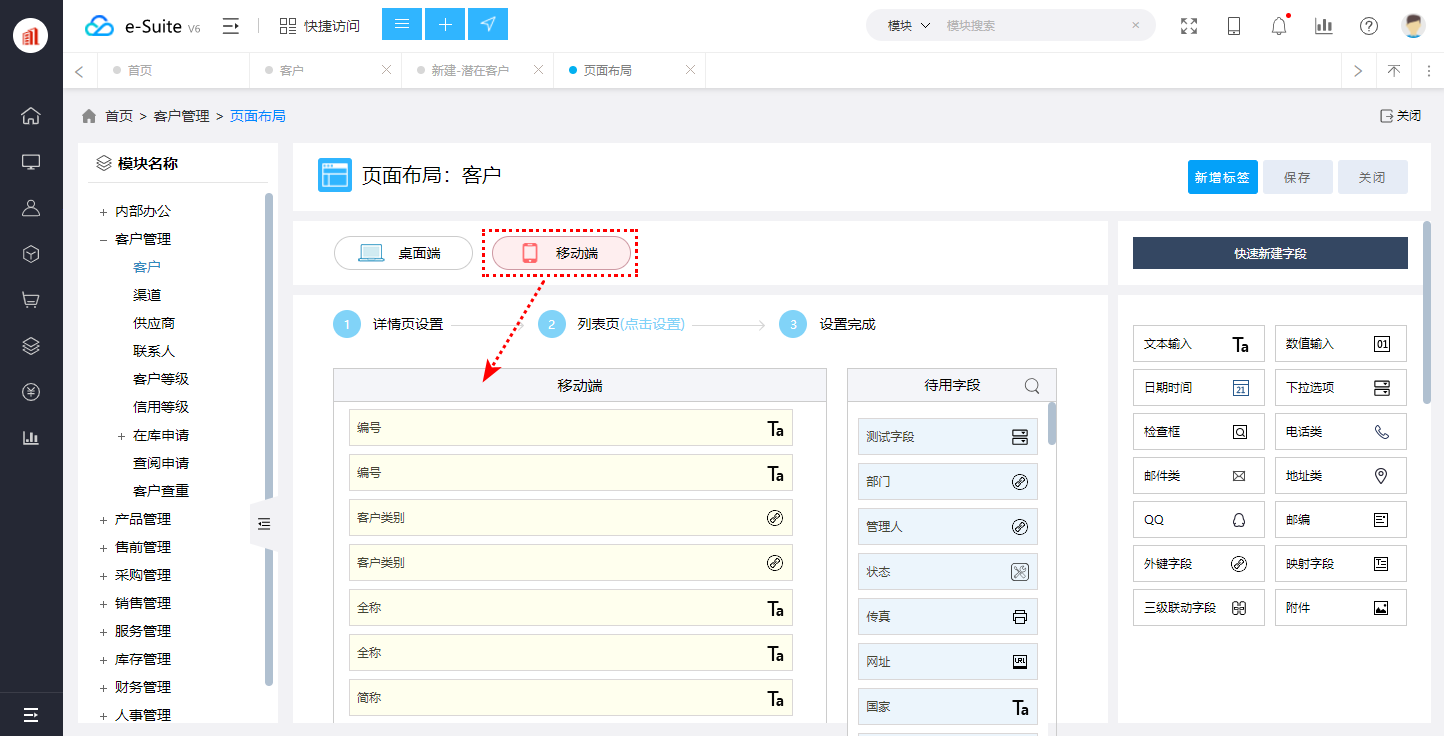The image size is (1444, 736).
Task: Switch layout to 桌面端 mode
Action: pyautogui.click(x=402, y=253)
